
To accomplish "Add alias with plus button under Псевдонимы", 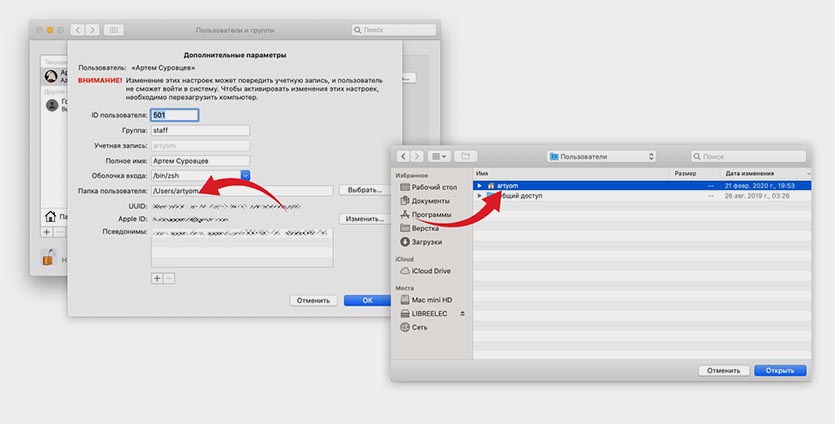I will (x=157, y=279).
